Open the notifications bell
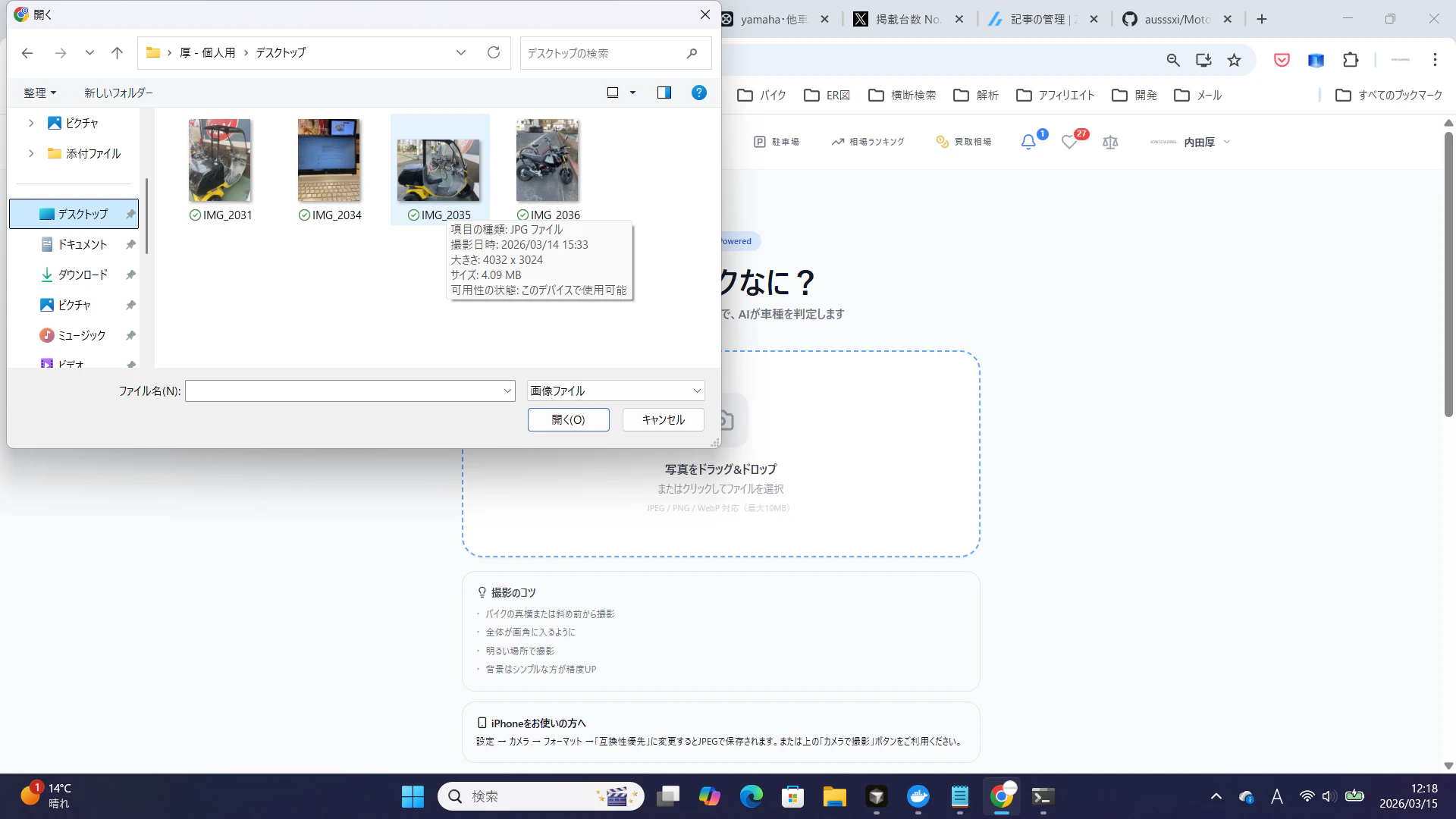 [x=1029, y=142]
